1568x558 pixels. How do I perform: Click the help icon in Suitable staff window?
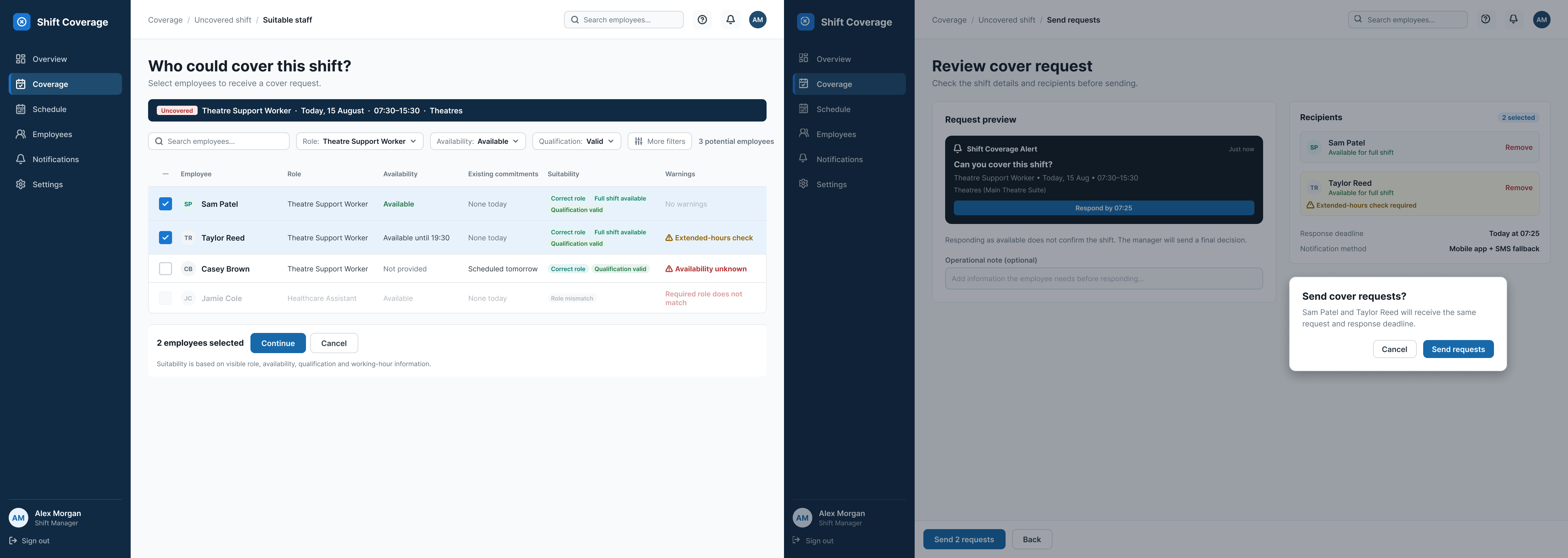pyautogui.click(x=702, y=20)
